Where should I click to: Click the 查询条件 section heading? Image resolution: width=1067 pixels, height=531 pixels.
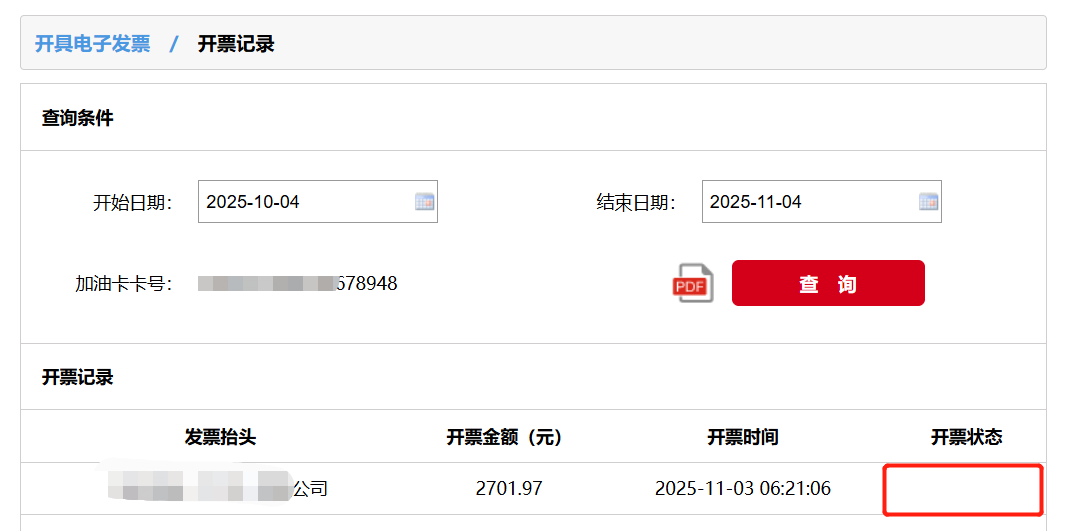77,118
